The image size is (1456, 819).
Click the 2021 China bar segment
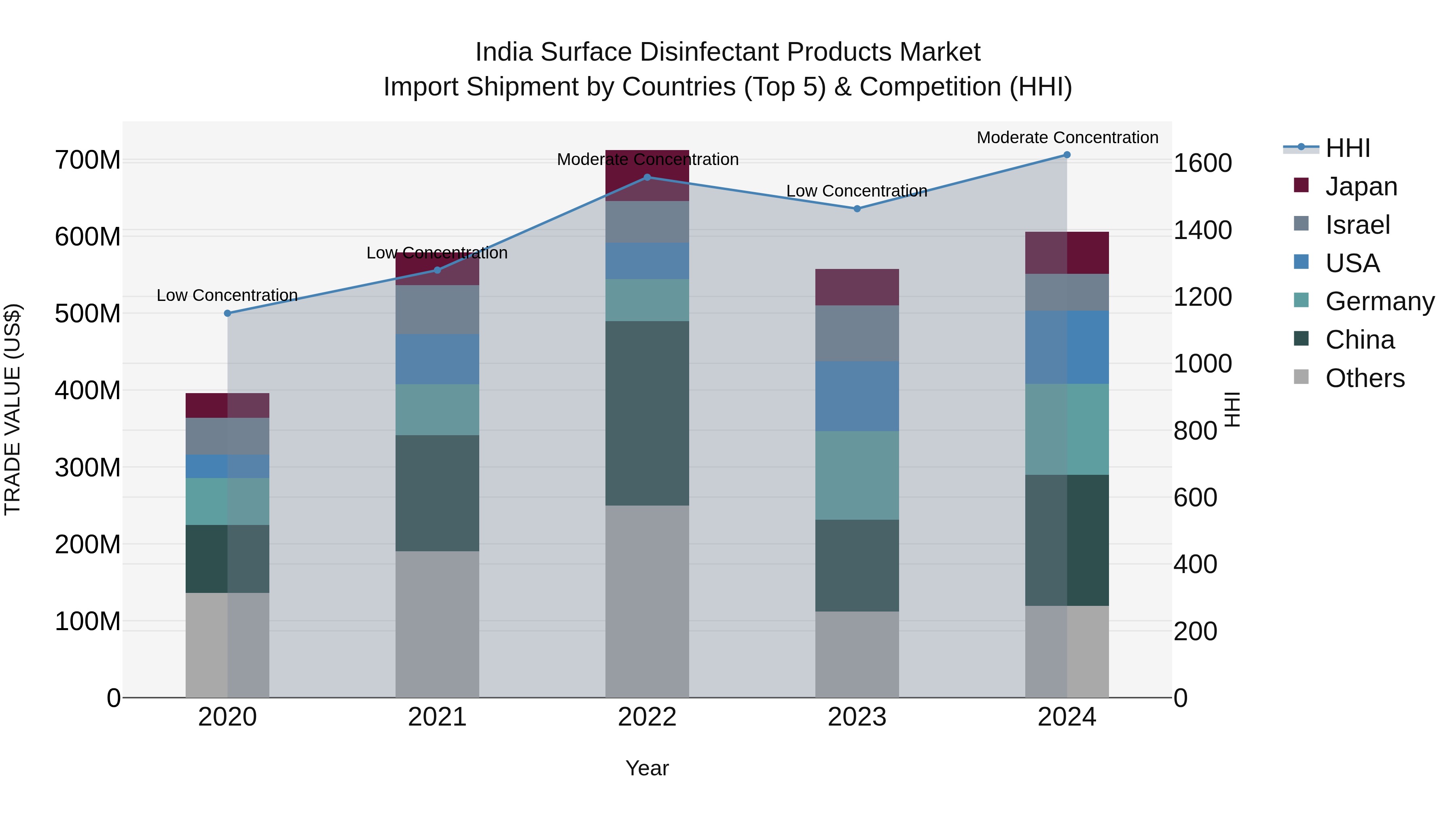[438, 493]
